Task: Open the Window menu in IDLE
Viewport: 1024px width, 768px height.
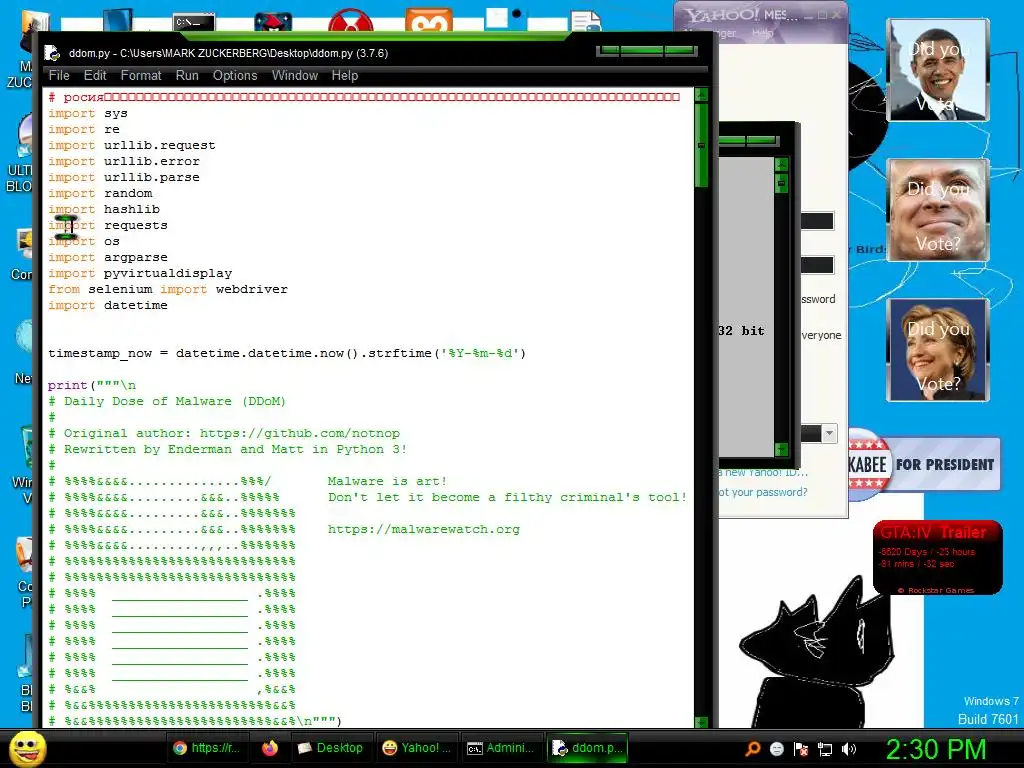Action: (295, 76)
